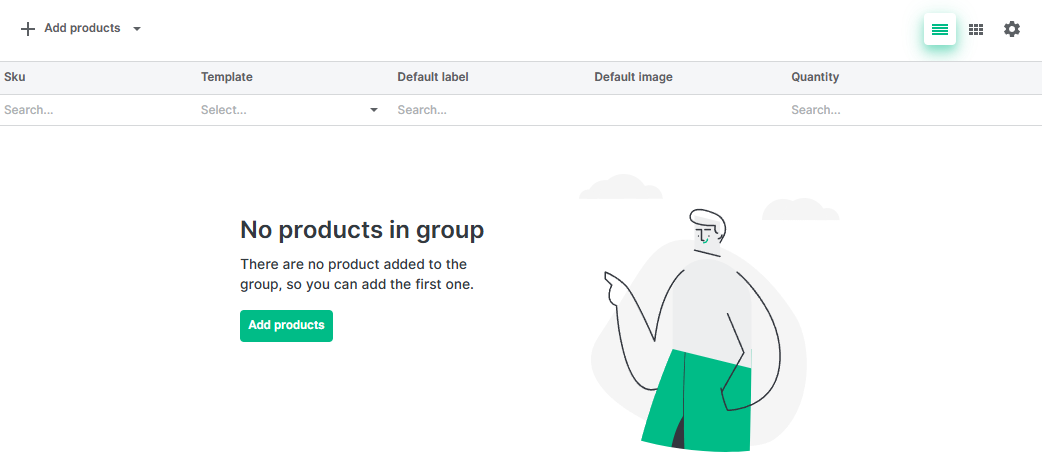Click the empty group description text
1042x476 pixels.
click(356, 274)
